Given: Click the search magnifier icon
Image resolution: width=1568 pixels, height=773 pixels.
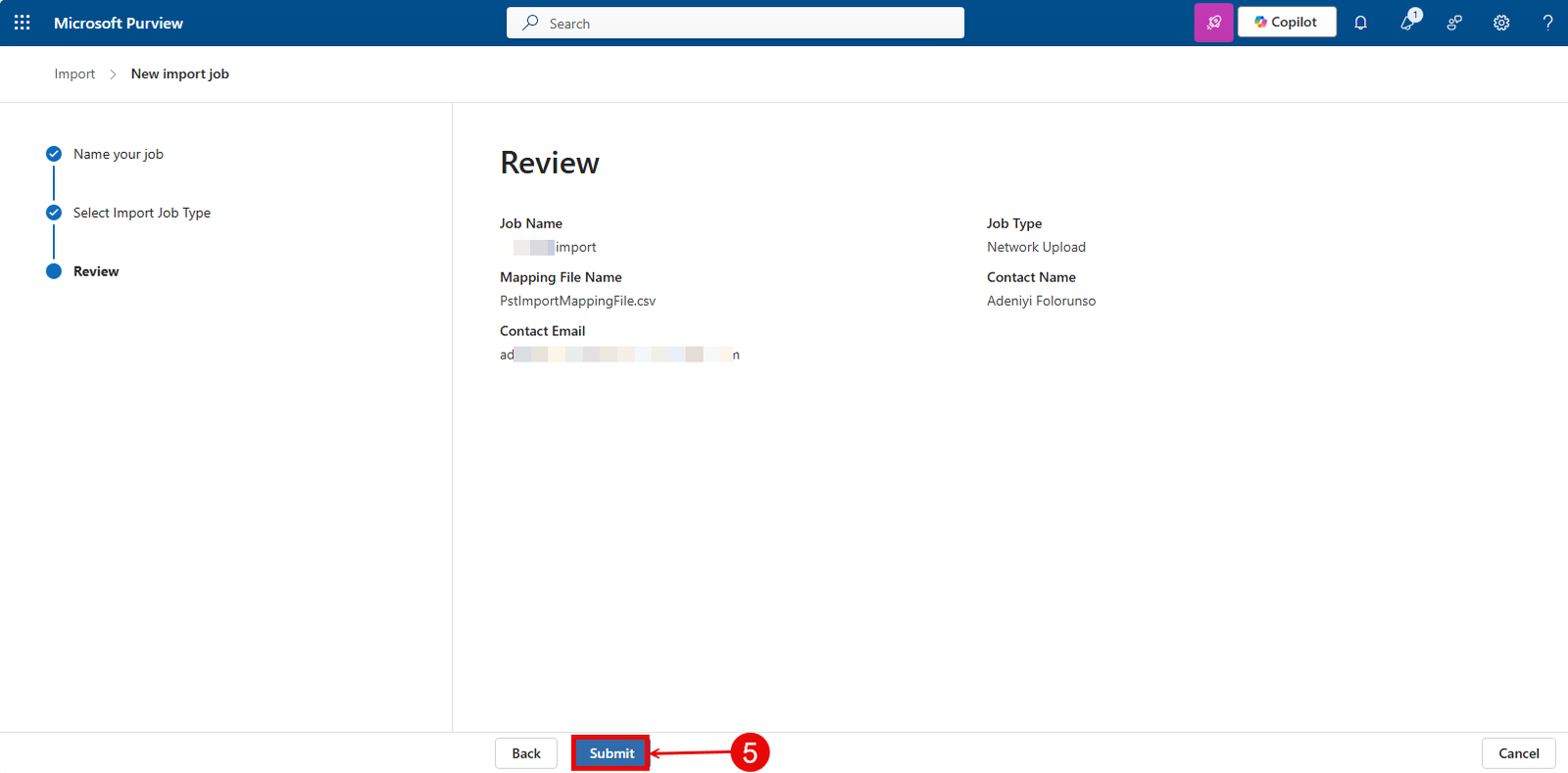Looking at the screenshot, I should (530, 23).
